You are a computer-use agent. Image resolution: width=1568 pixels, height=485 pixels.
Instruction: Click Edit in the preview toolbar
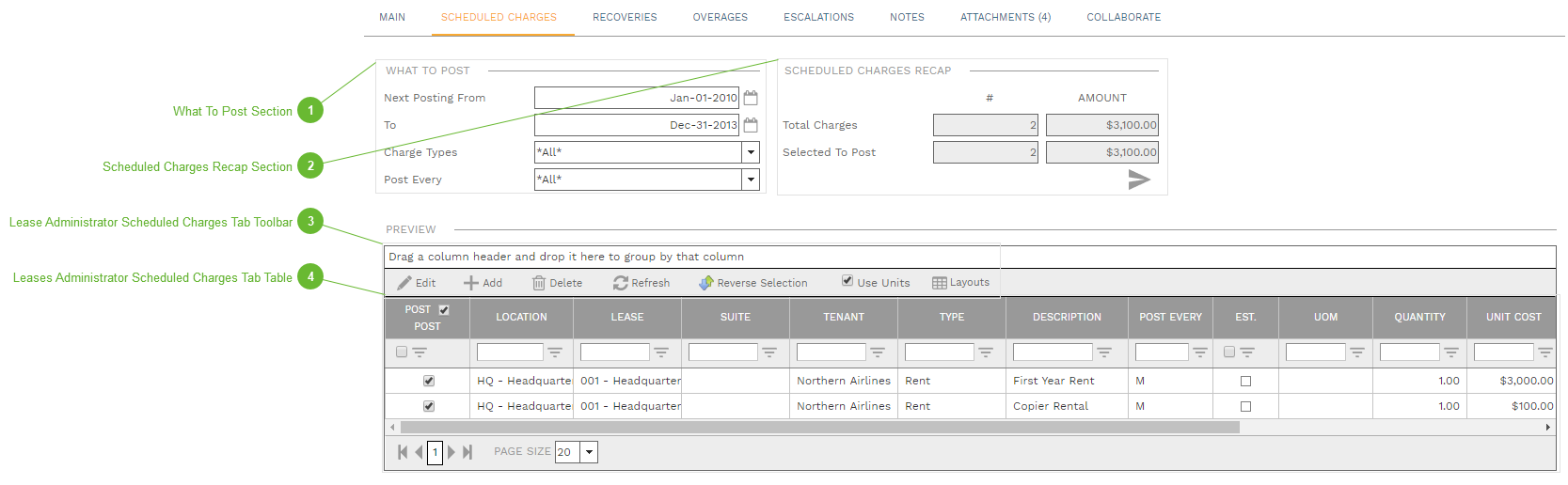point(417,283)
